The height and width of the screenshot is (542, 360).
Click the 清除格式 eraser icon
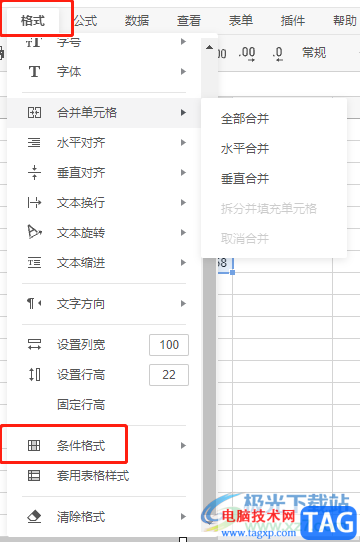pos(34,517)
